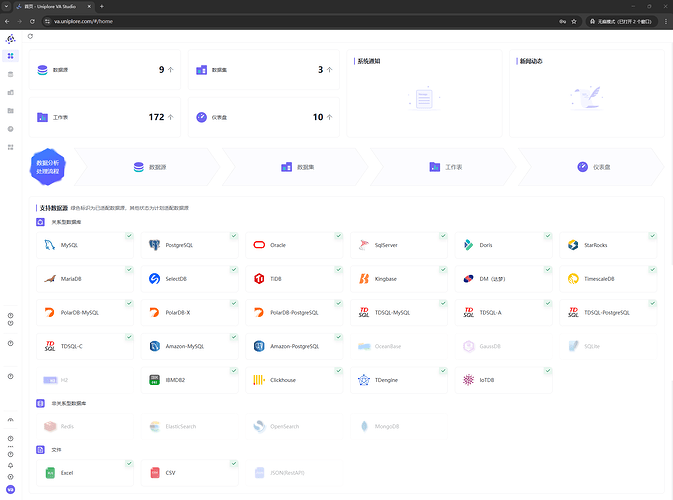The image size is (673, 500).
Task: Select the greyed JSON(RestAPI) card
Action: (x=294, y=473)
